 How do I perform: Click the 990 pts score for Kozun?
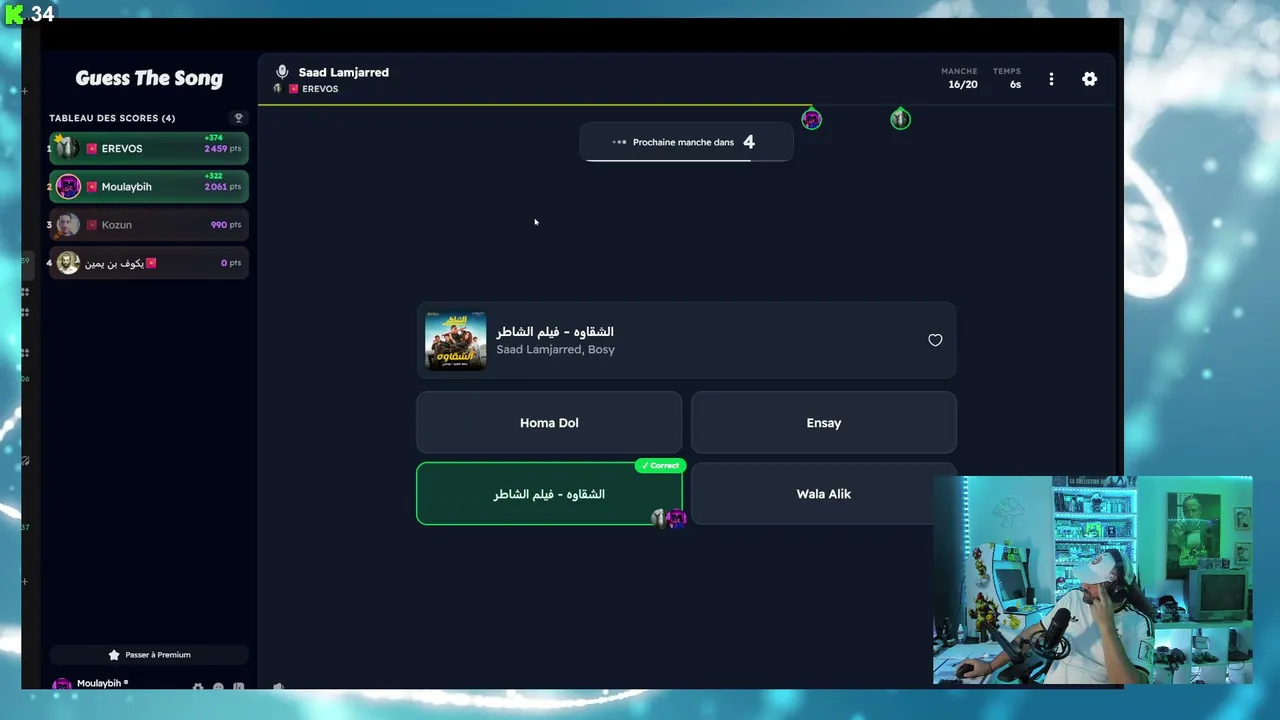click(x=226, y=225)
